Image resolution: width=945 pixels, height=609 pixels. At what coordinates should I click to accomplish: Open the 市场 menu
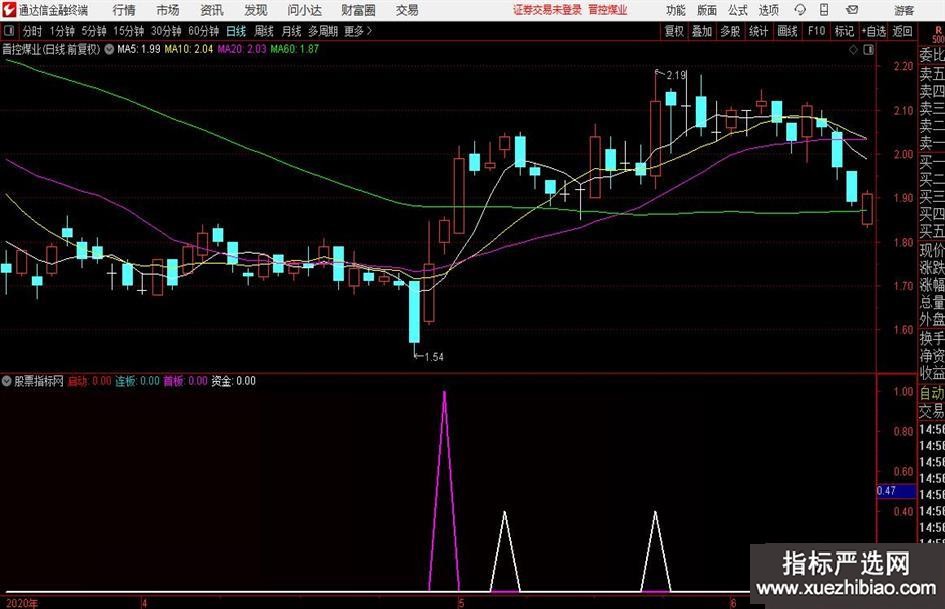168,10
